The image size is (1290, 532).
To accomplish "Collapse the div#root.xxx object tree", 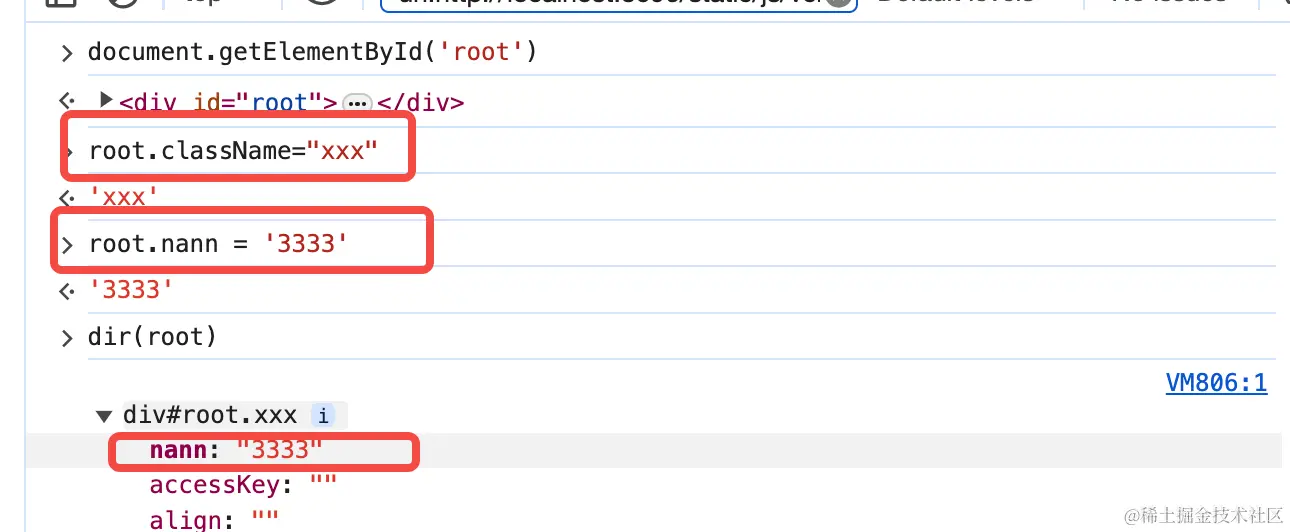I will (104, 416).
